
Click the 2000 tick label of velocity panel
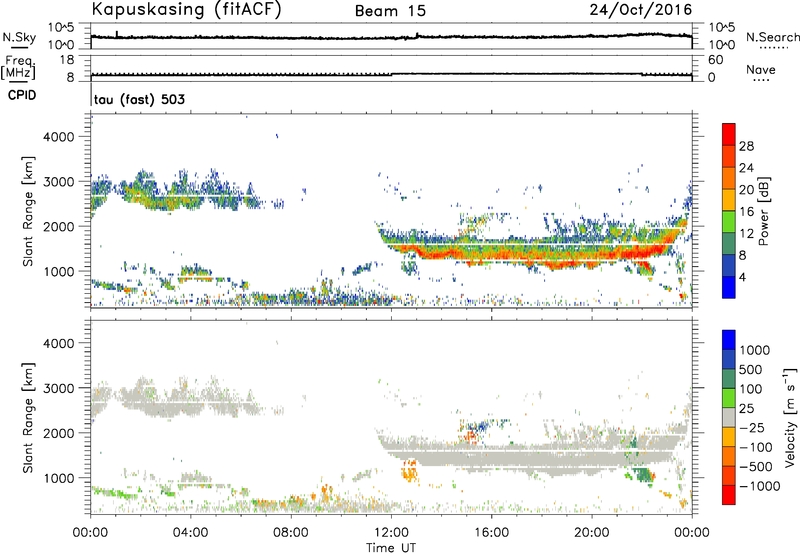(58, 433)
